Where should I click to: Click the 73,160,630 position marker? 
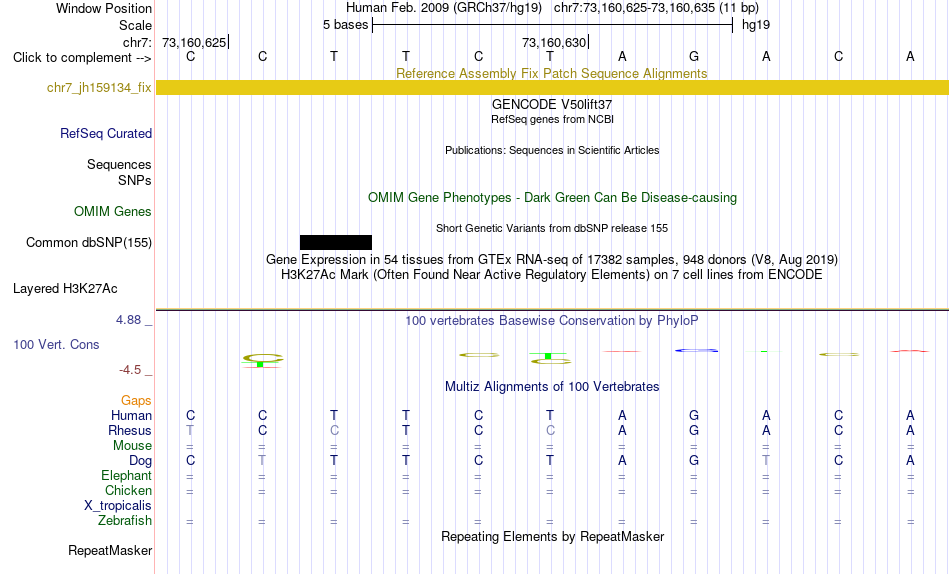tap(554, 42)
